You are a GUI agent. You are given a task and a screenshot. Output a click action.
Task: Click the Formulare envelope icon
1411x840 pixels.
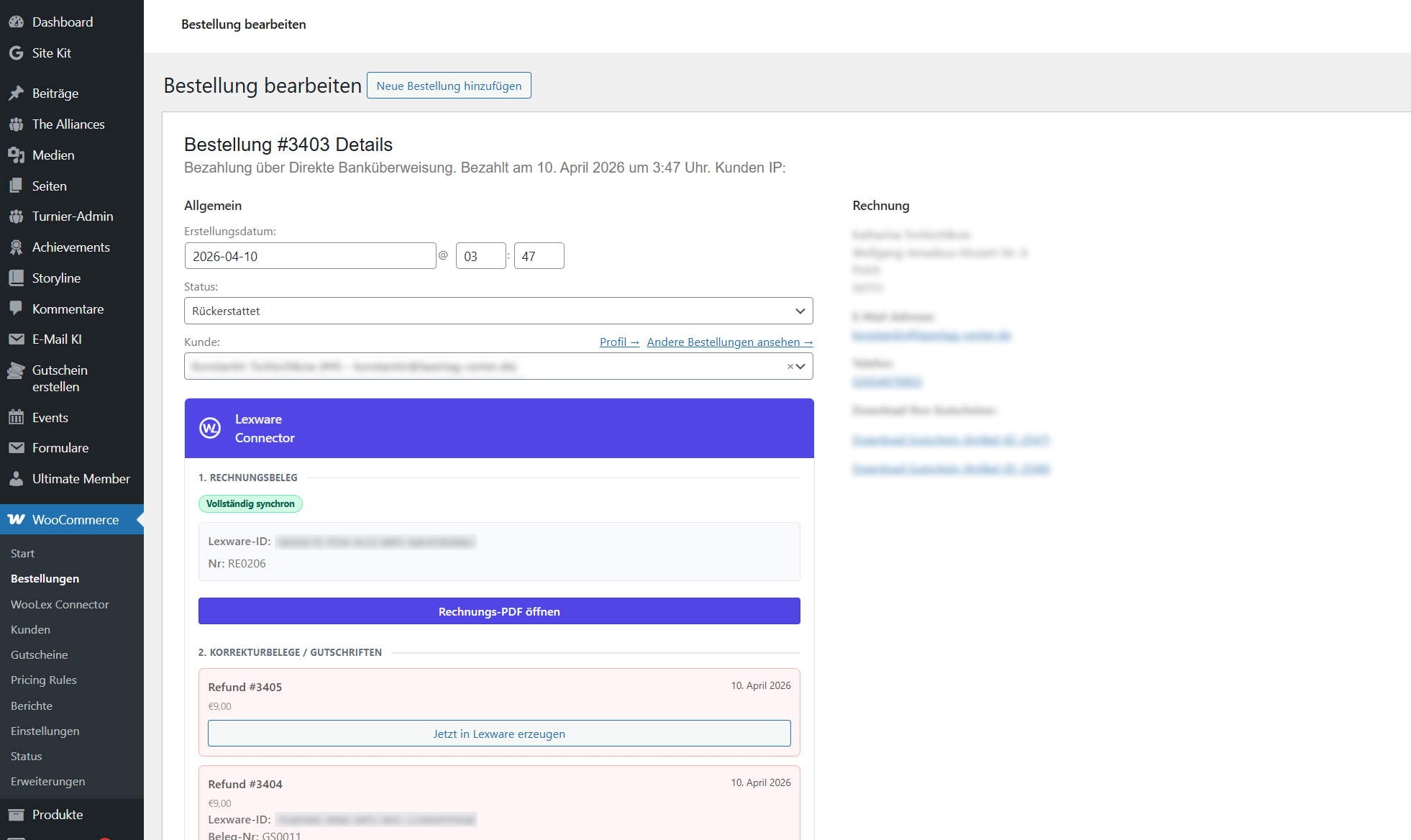click(x=16, y=448)
